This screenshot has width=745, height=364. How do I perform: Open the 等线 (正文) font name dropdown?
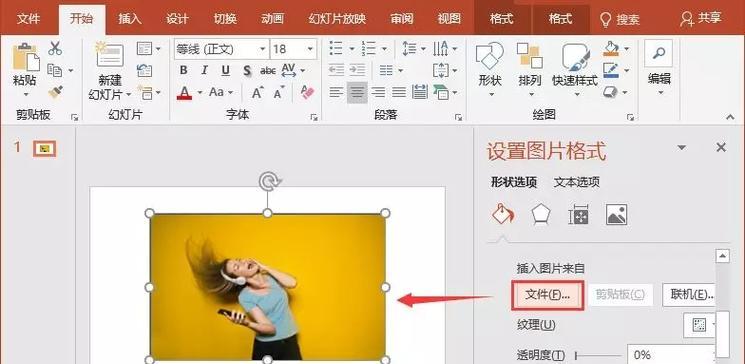[x=262, y=49]
